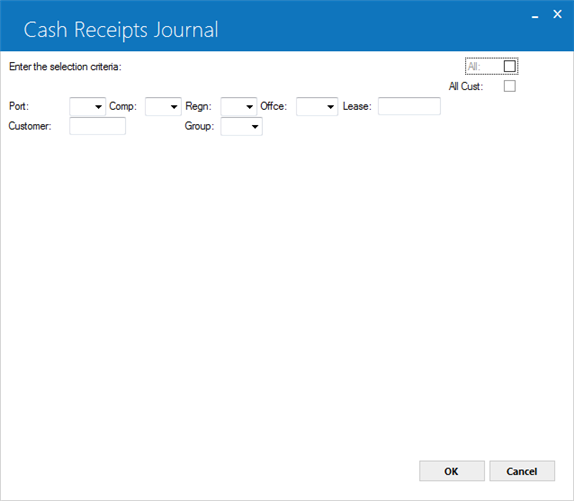Open the Port dropdown

point(87,106)
